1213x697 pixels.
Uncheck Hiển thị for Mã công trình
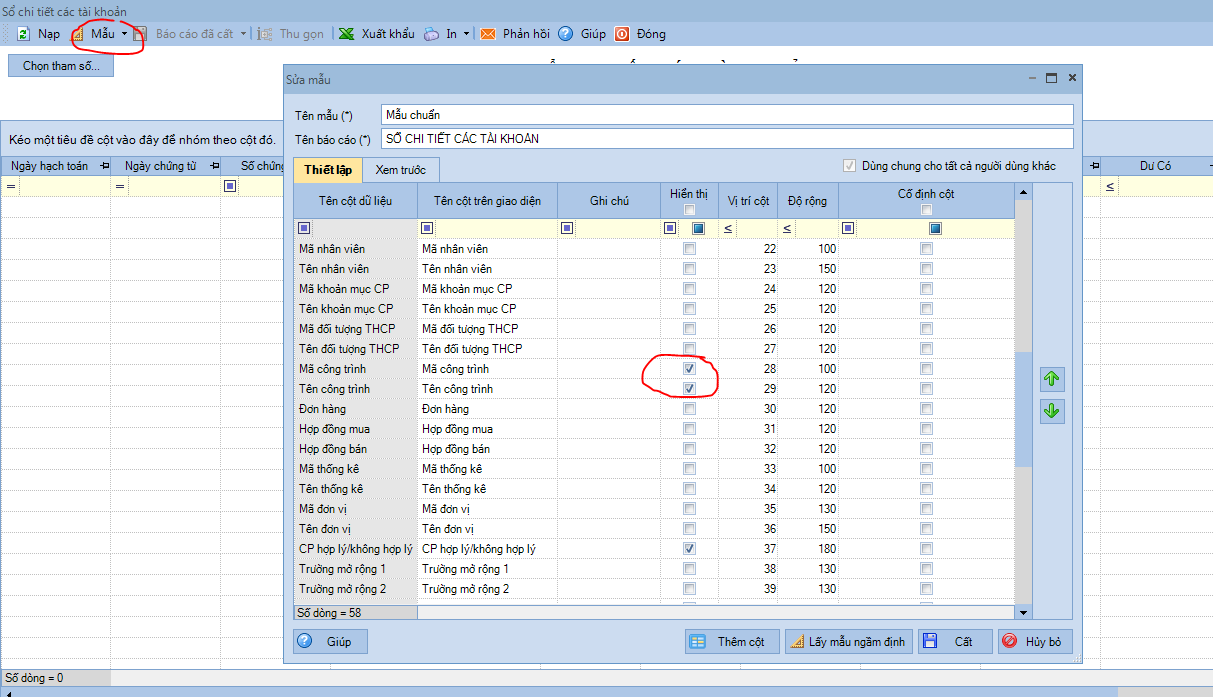(x=689, y=369)
